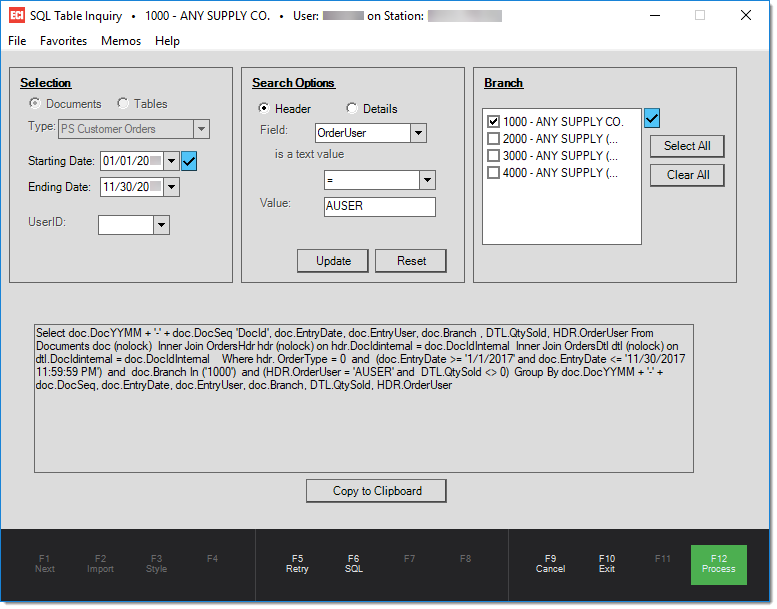Click in the Ending Date field
The height and width of the screenshot is (609, 777).
click(132, 187)
